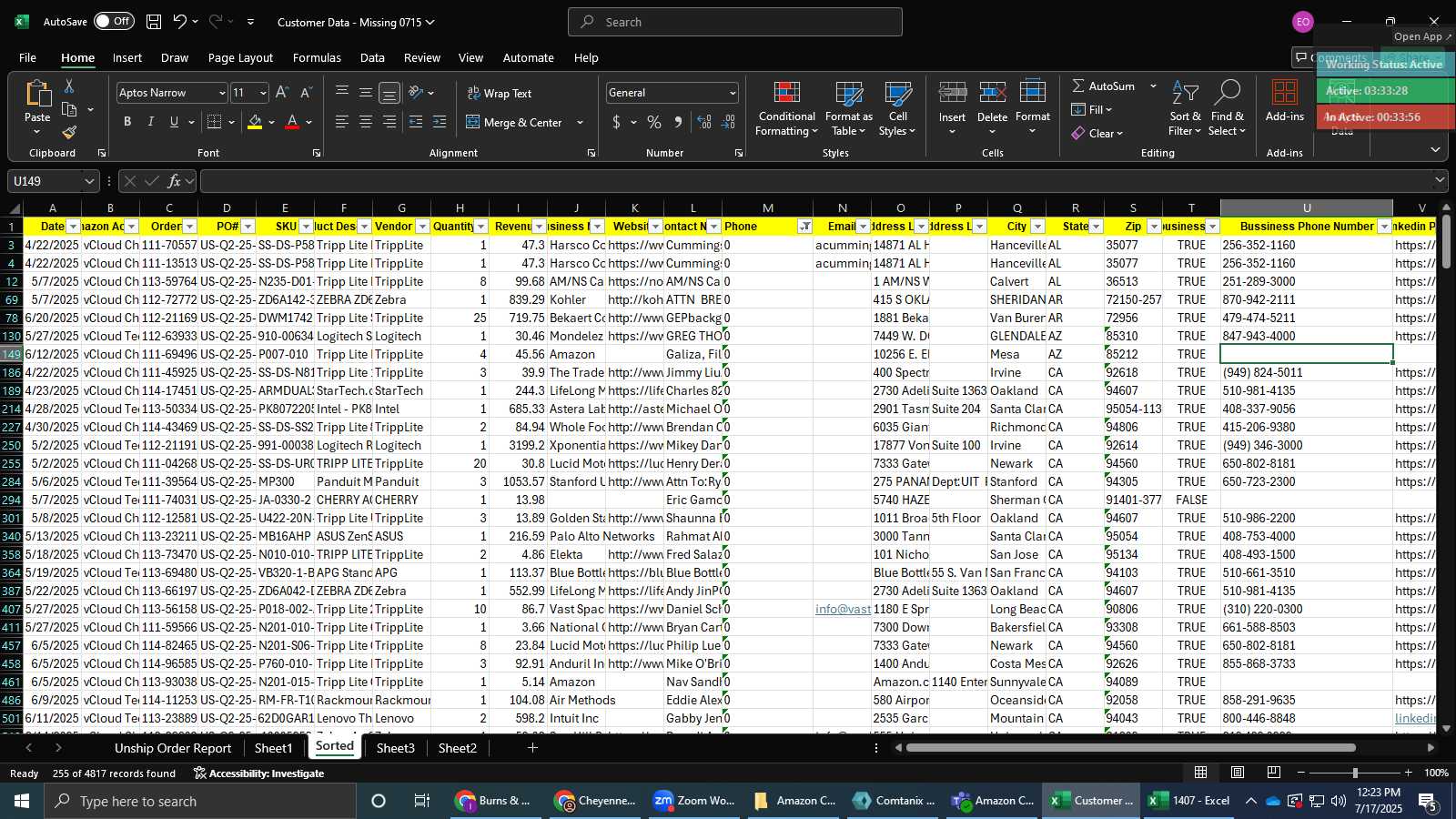The width and height of the screenshot is (1456, 819).
Task: Click Insert Function fx icon
Action: (174, 181)
